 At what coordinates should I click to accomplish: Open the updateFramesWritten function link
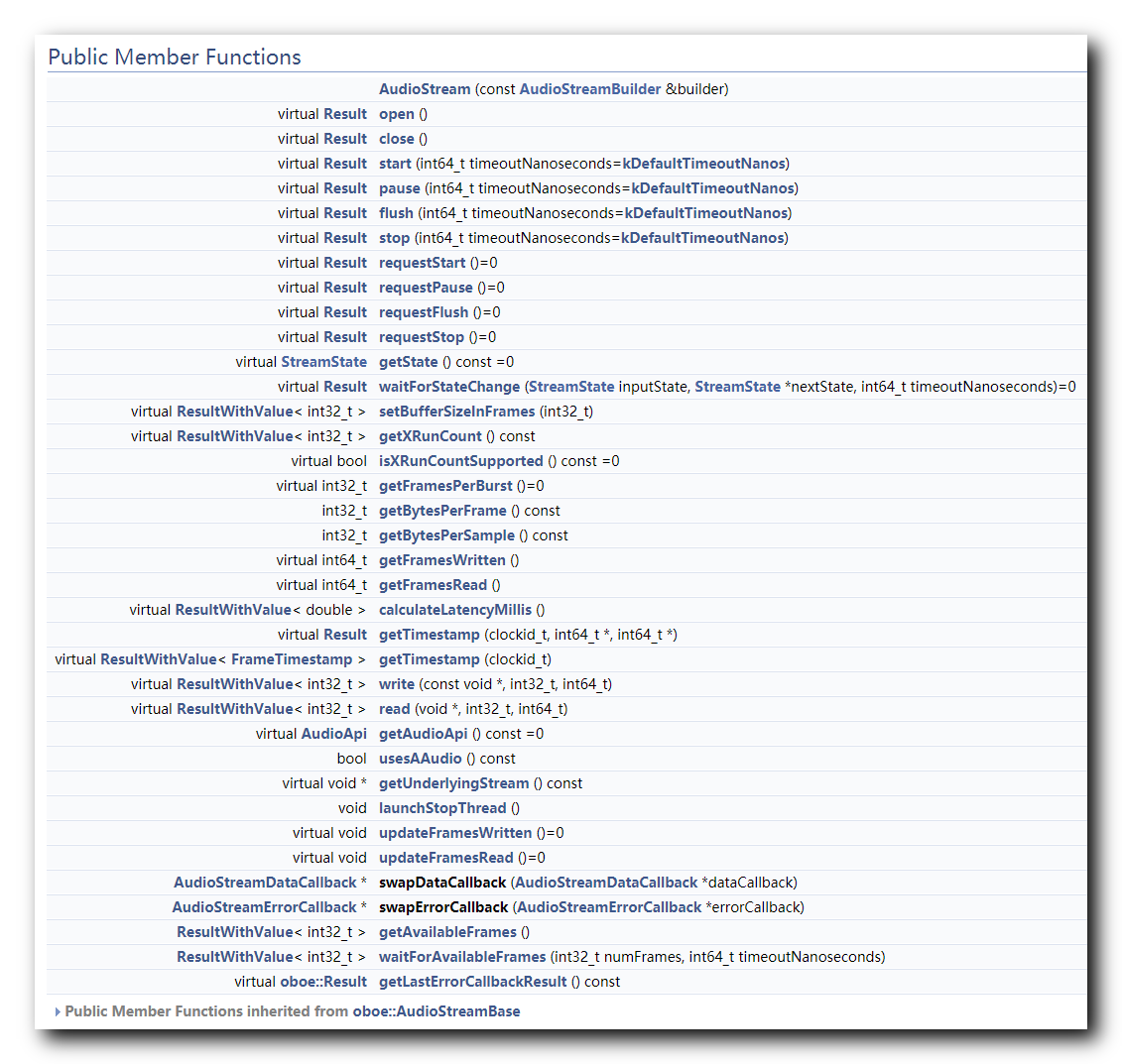click(x=455, y=833)
